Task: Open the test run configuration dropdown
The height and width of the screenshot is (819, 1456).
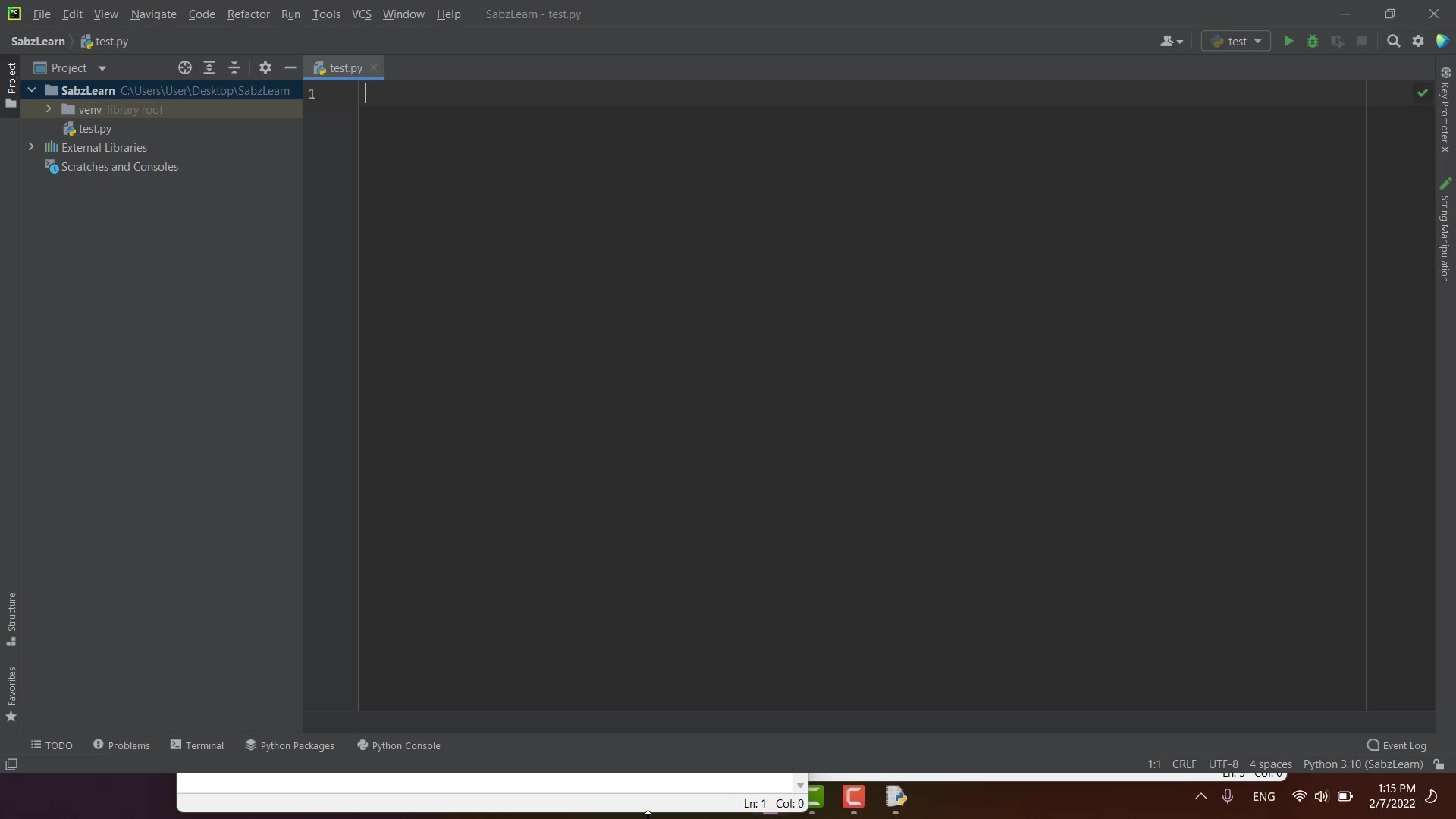Action: (1236, 42)
